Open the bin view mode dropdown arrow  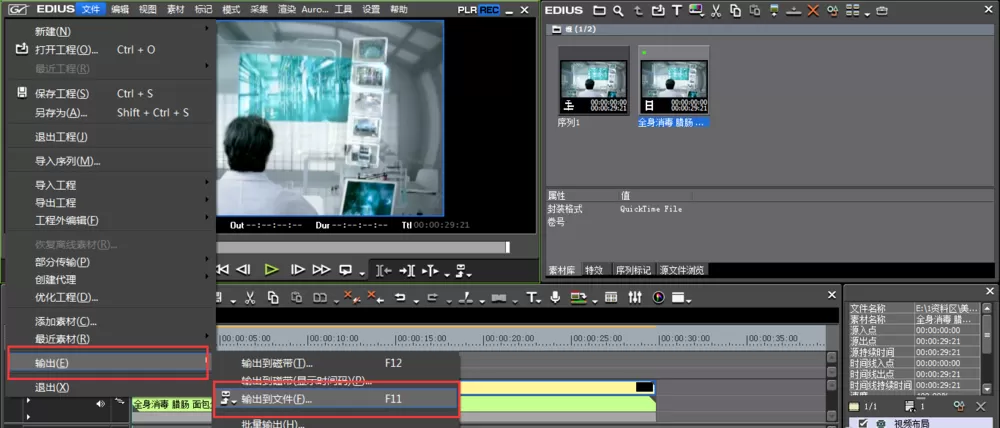pyautogui.click(x=868, y=12)
